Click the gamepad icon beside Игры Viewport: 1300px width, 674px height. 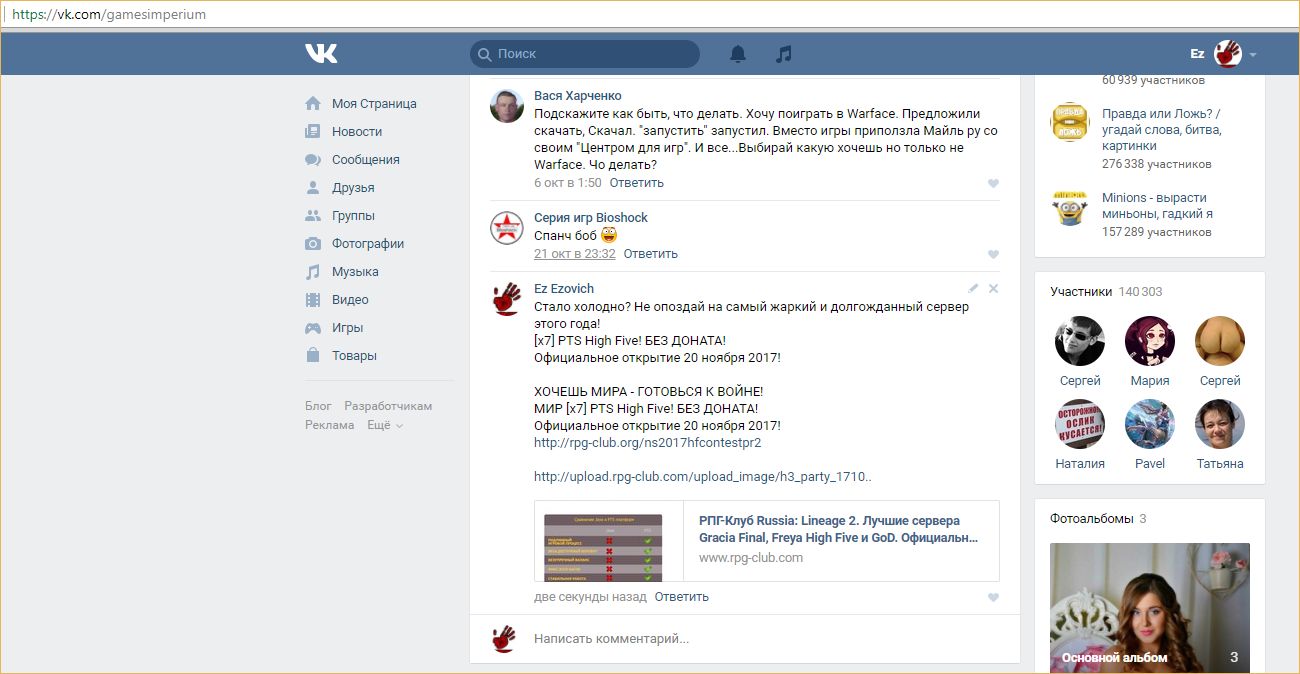pyautogui.click(x=313, y=328)
